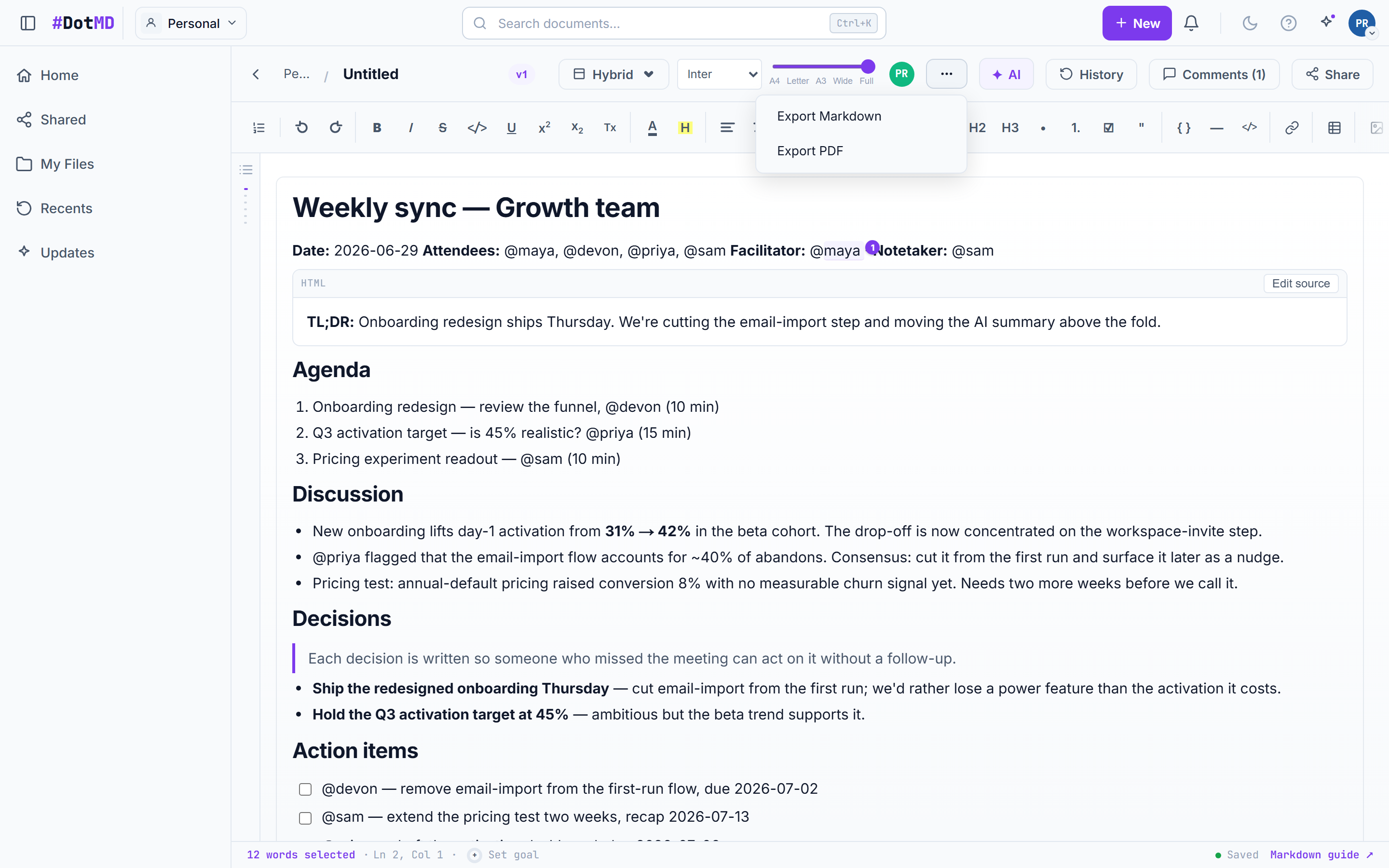Click the back chevron beside breadcrumb
The height and width of the screenshot is (868, 1389).
coord(256,74)
